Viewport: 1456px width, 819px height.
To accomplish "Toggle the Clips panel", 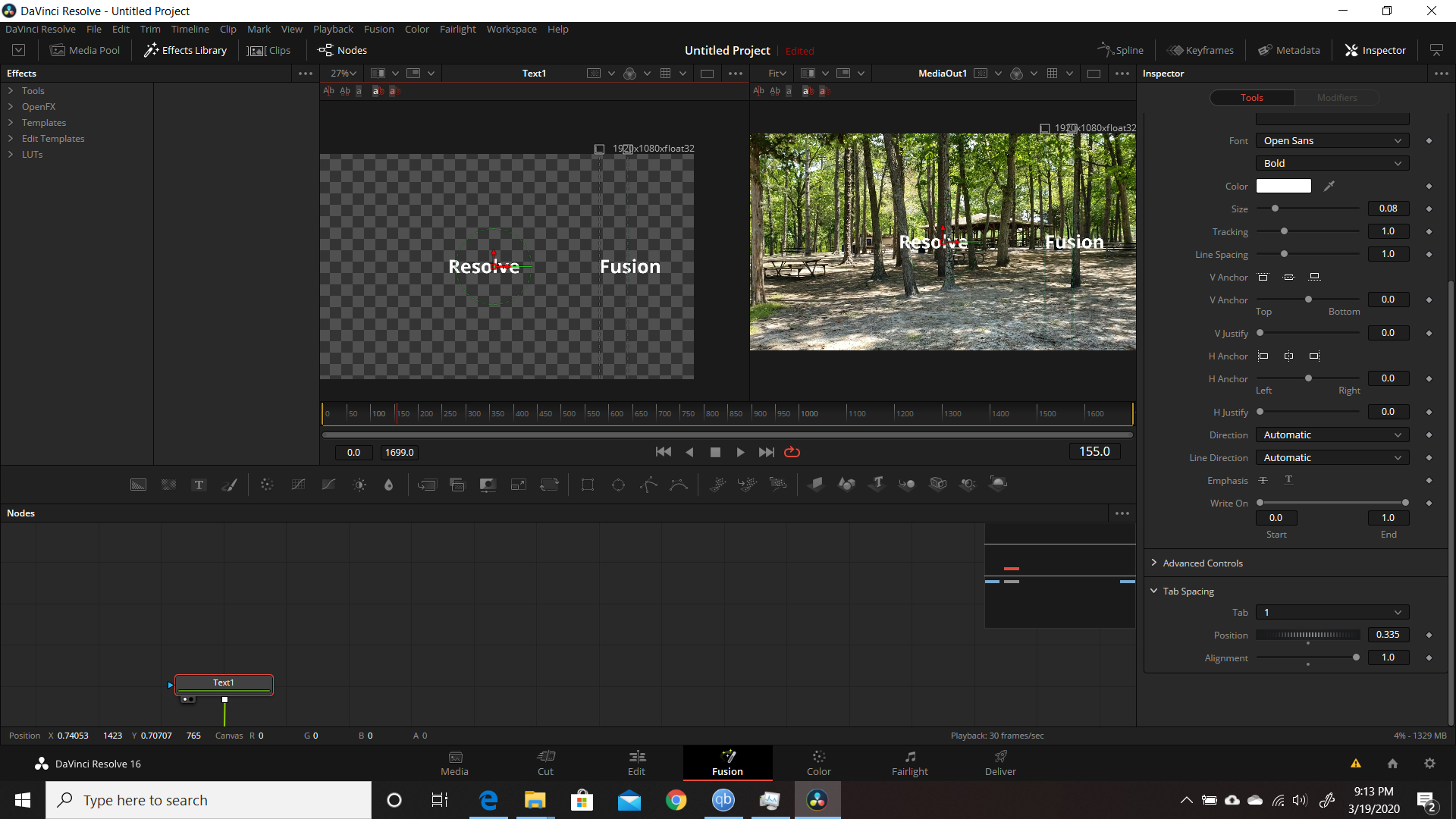I will coord(269,51).
